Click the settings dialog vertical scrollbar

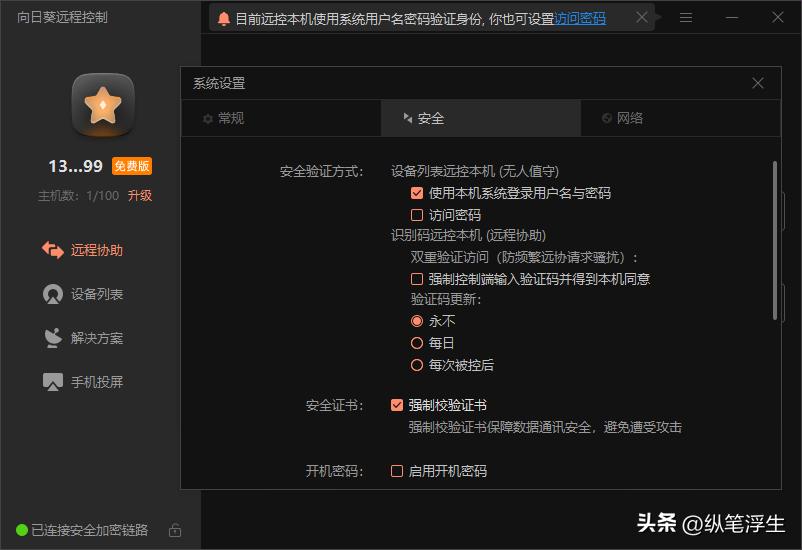[775, 240]
